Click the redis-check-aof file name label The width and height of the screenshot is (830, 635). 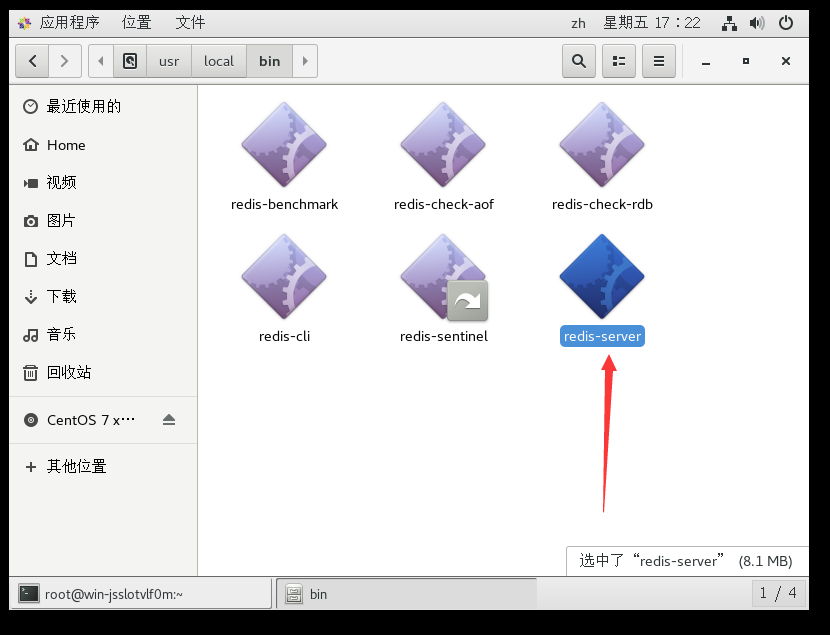444,204
